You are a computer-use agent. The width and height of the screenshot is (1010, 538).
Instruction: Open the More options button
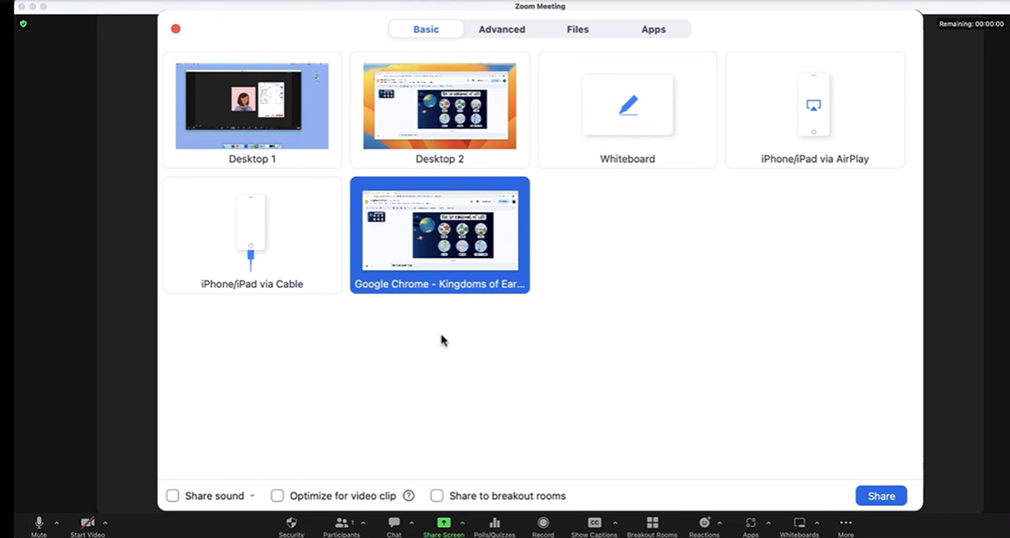tap(846, 523)
